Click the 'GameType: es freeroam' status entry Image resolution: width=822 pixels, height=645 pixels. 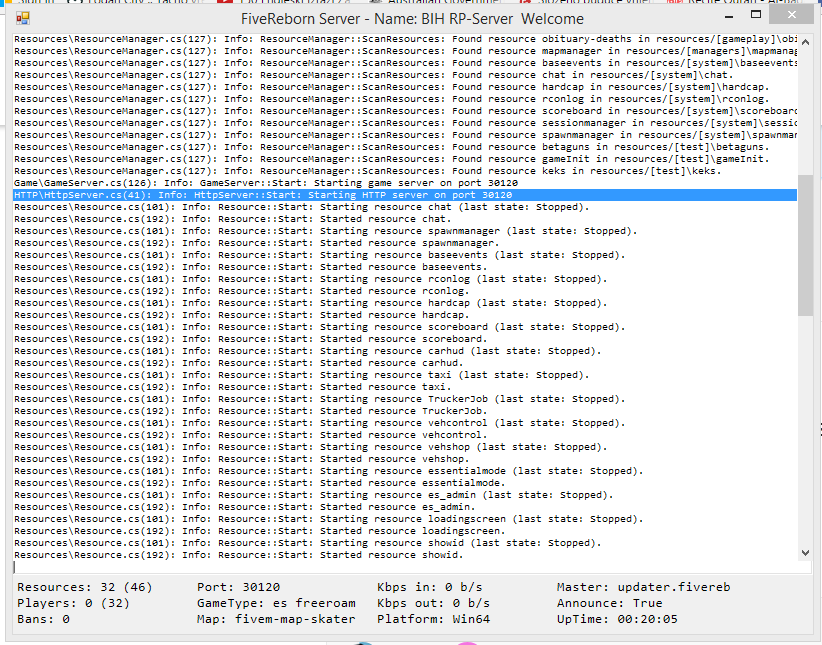click(x=276, y=604)
